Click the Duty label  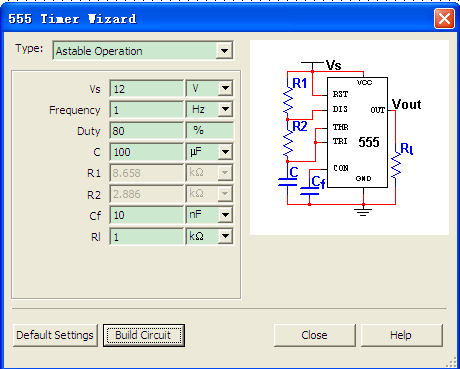(89, 131)
